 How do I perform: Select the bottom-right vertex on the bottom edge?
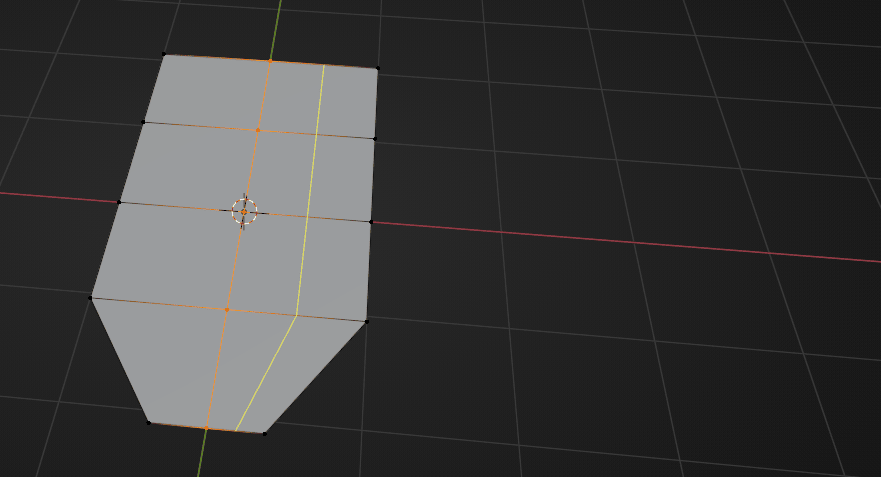264,433
